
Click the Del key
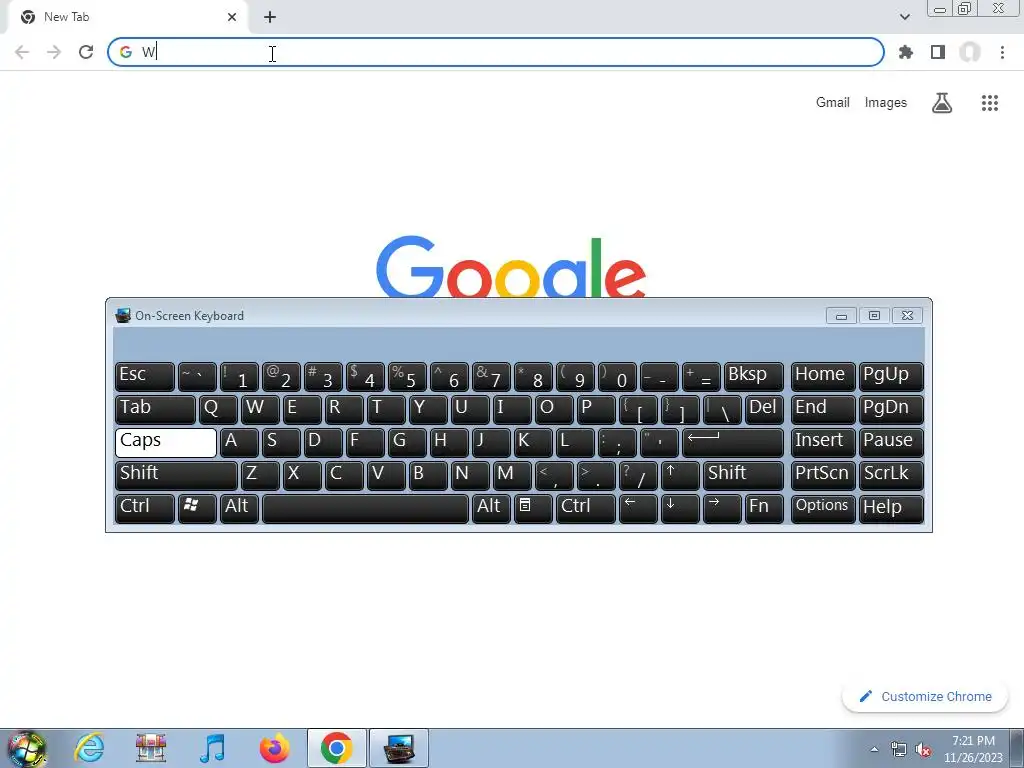tap(764, 409)
